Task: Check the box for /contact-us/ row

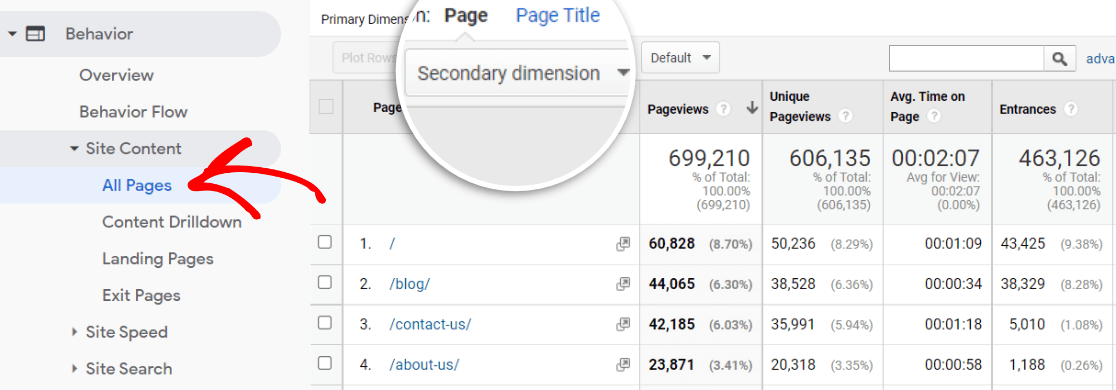Action: pos(325,323)
